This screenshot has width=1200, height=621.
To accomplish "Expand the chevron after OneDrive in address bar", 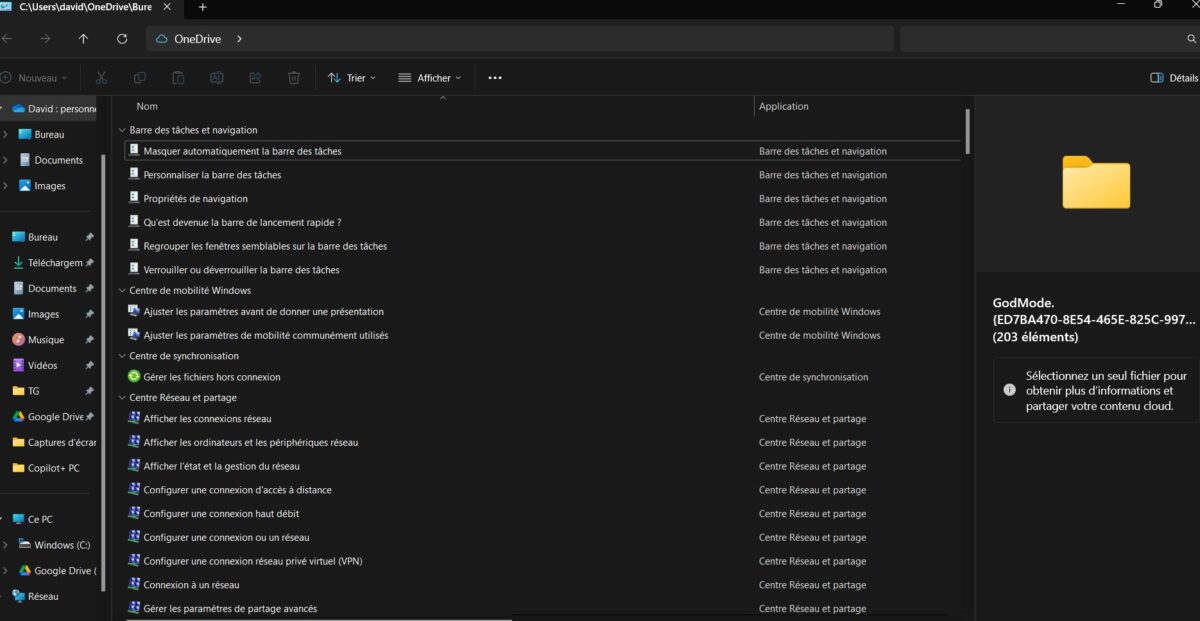I will (x=239, y=39).
